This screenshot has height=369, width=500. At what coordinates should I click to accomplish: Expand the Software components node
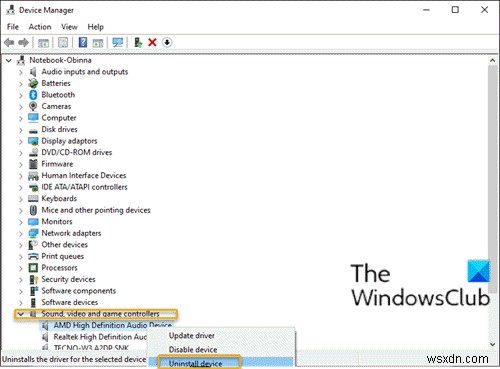click(21, 291)
